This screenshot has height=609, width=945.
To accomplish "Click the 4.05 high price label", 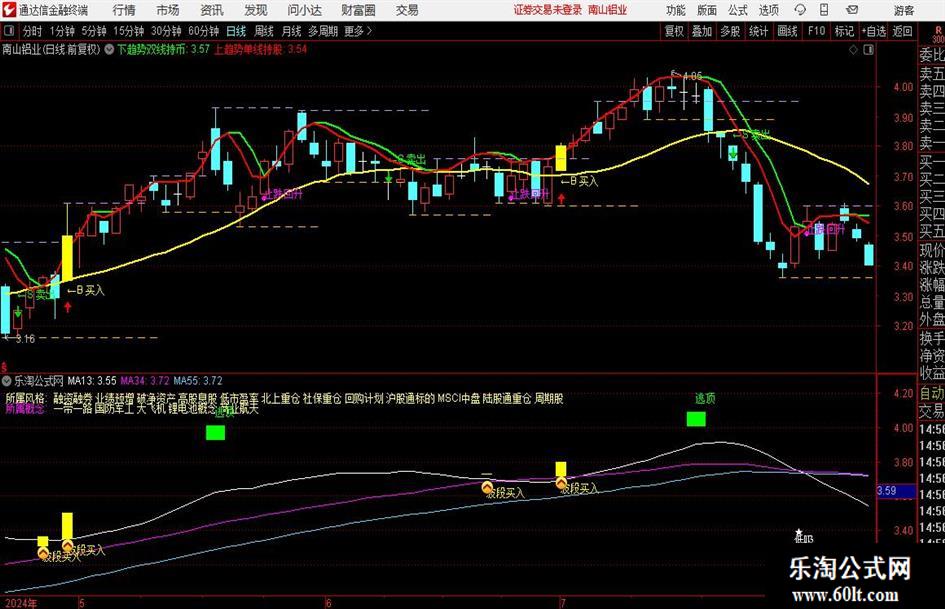I will click(x=692, y=77).
